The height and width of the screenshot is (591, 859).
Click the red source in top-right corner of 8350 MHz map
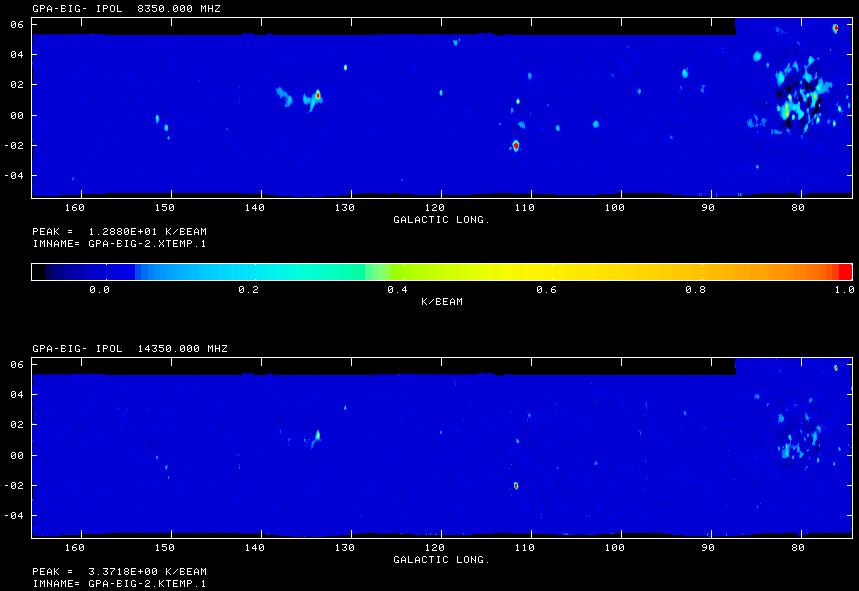(835, 28)
